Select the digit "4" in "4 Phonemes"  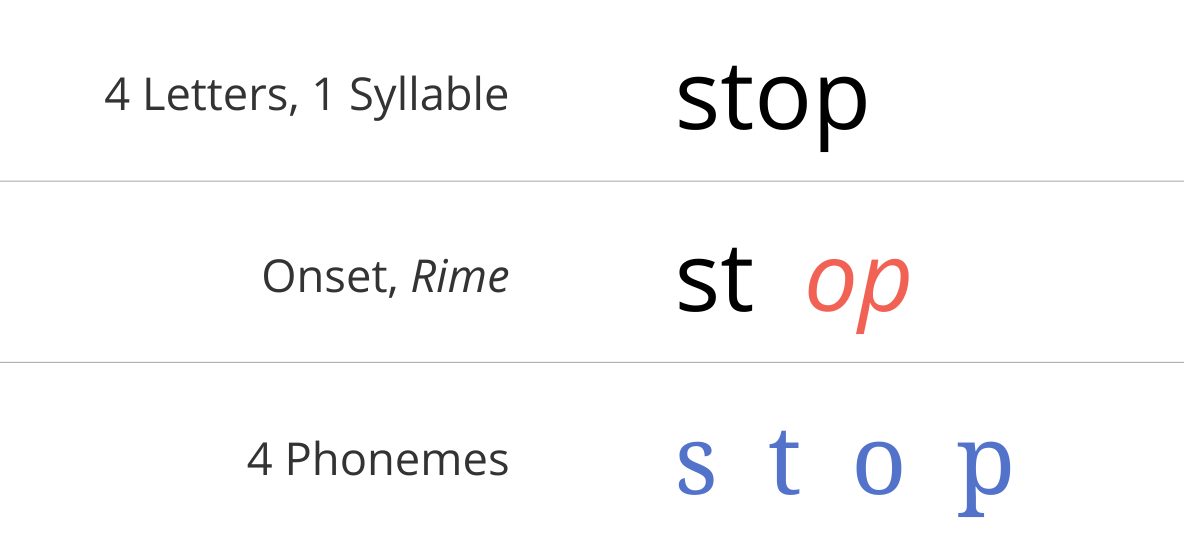click(x=260, y=460)
